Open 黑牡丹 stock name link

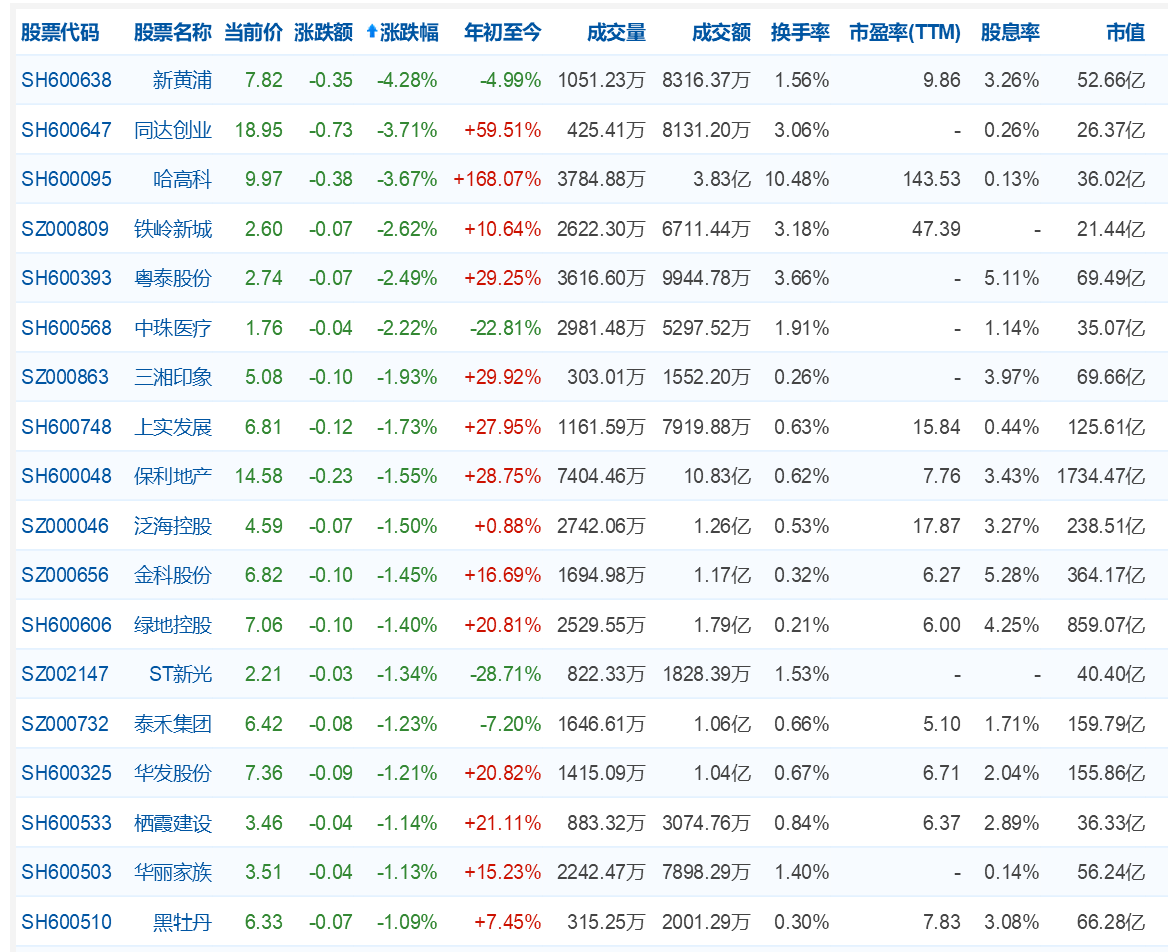[182, 922]
